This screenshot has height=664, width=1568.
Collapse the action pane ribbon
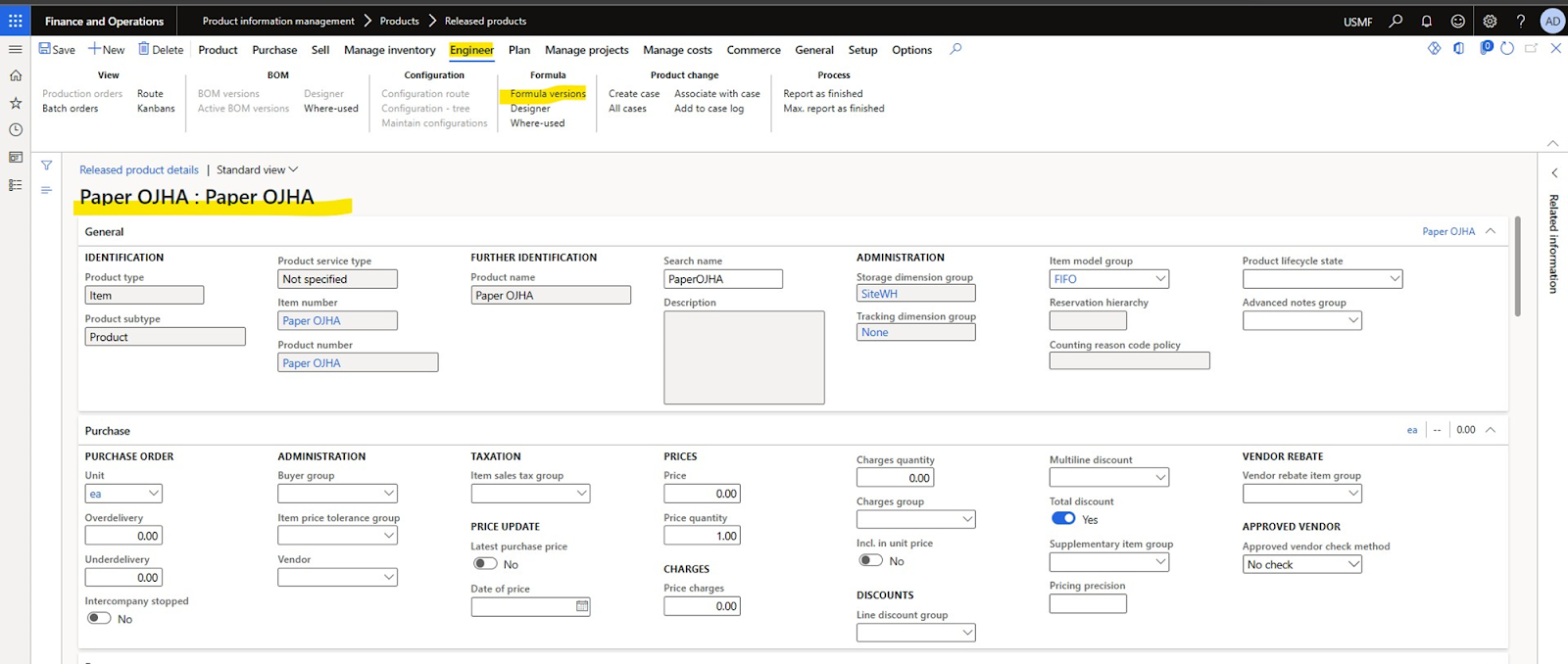[x=1552, y=144]
